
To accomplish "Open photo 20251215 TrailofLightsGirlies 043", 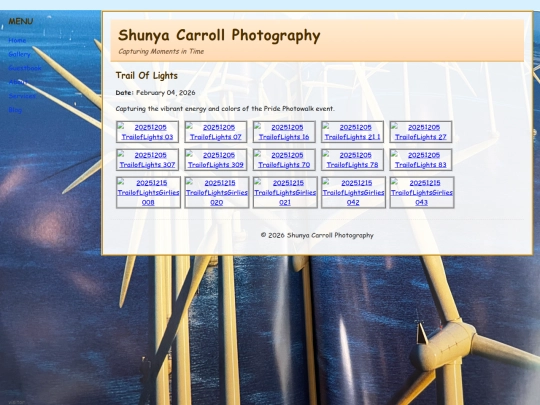I will [x=422, y=193].
